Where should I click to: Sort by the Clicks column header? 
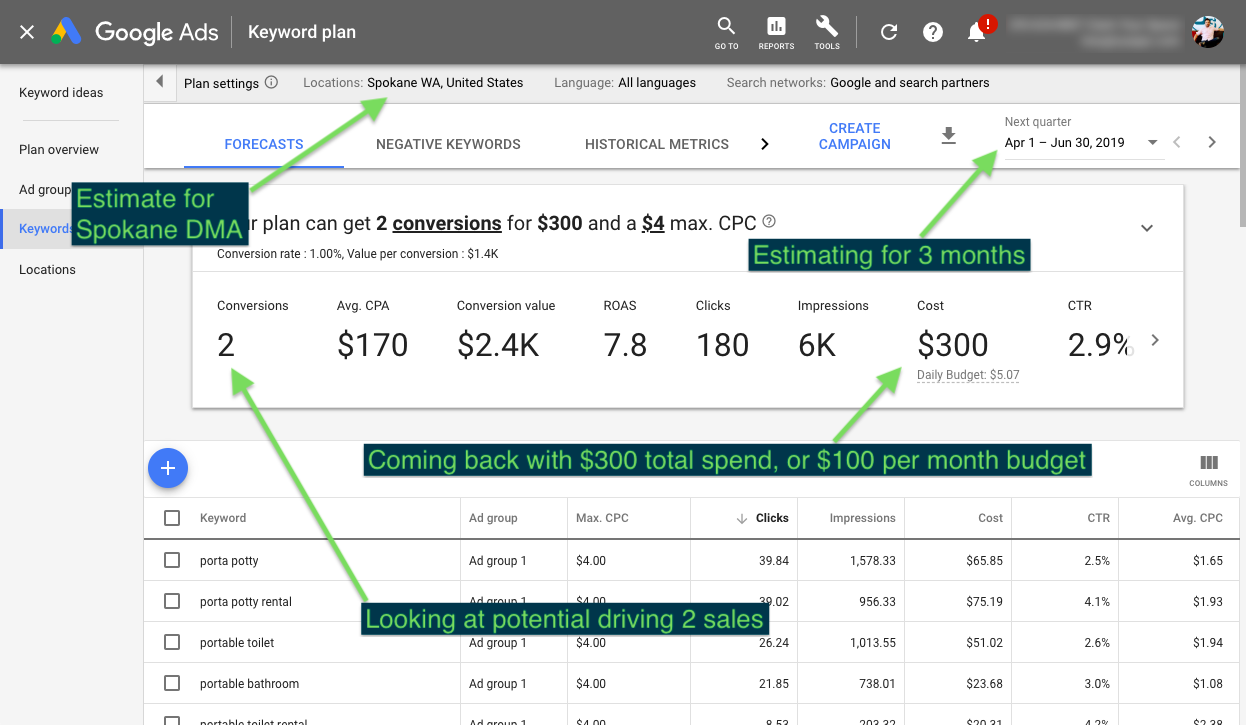772,518
